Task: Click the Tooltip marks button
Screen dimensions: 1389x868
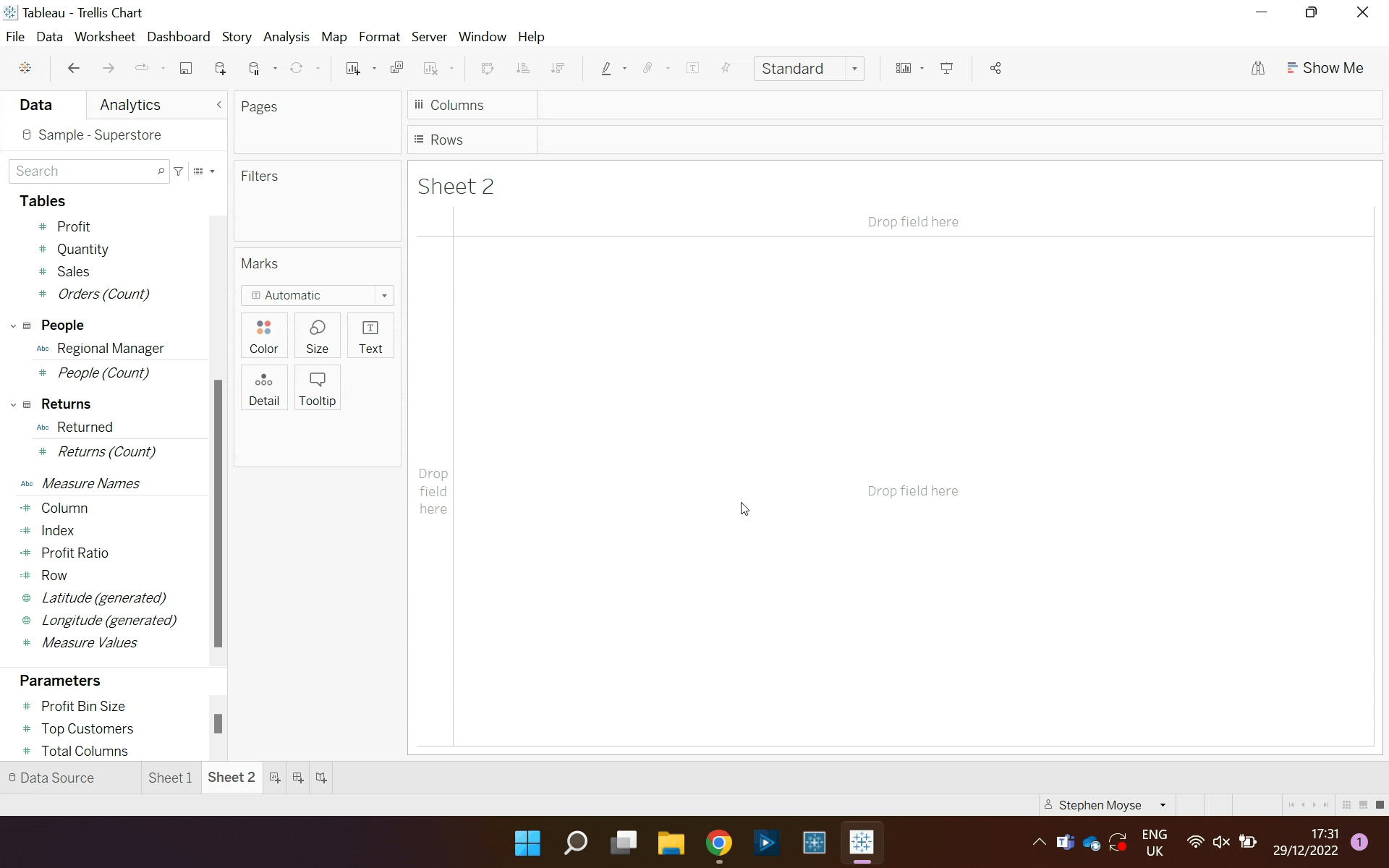Action: coord(317,388)
